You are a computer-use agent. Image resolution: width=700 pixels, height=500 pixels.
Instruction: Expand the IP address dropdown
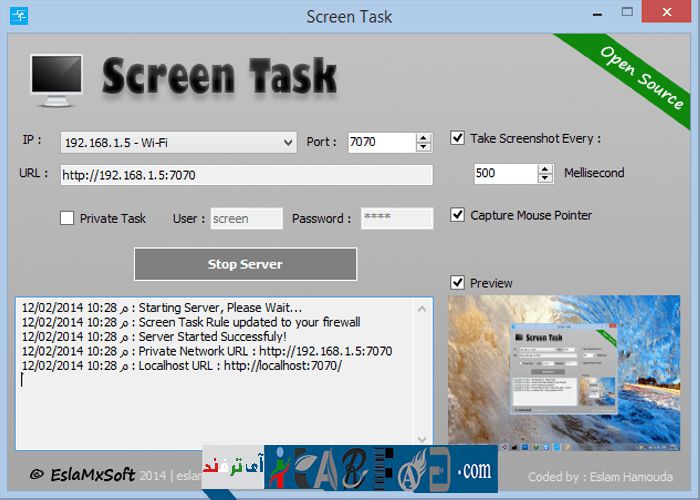click(288, 143)
